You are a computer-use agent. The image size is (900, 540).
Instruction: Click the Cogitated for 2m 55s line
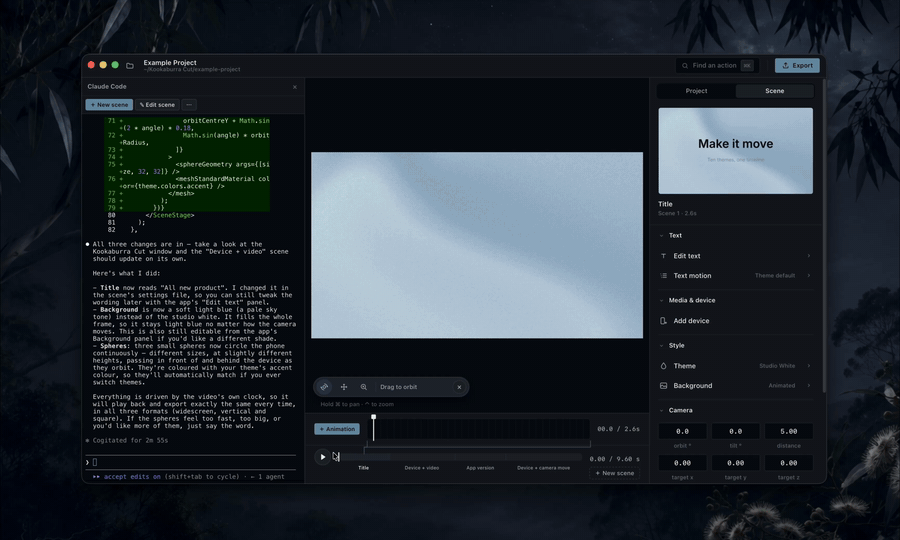point(130,440)
